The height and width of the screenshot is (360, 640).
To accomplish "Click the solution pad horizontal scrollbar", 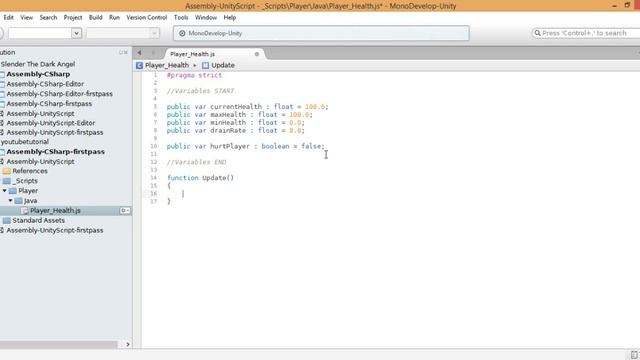I will tap(58, 344).
